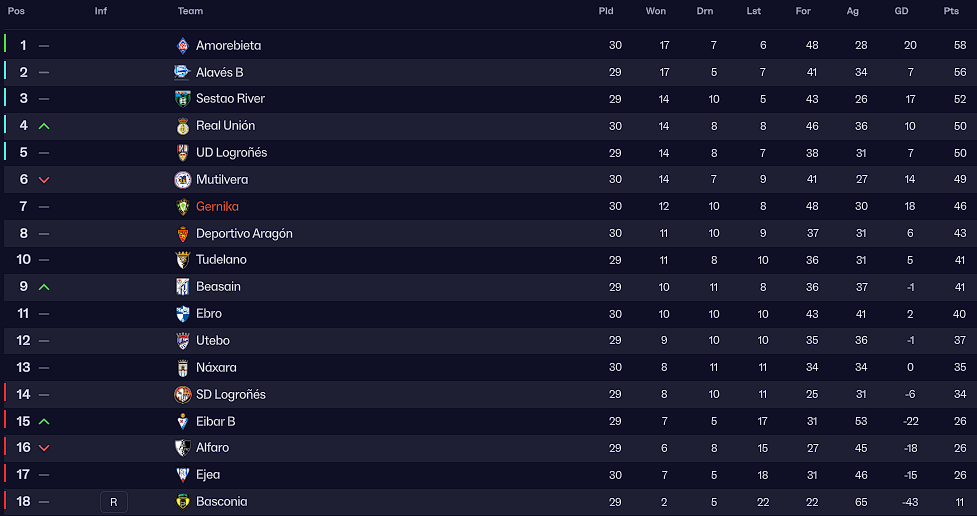The height and width of the screenshot is (516, 977).
Task: Open the UD Logroñés team link
Action: tap(231, 153)
